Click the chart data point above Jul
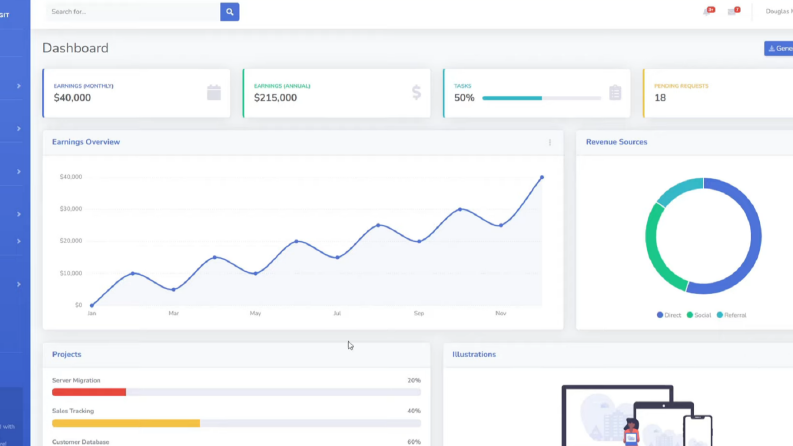Viewport: 793px width, 446px height. (337, 257)
